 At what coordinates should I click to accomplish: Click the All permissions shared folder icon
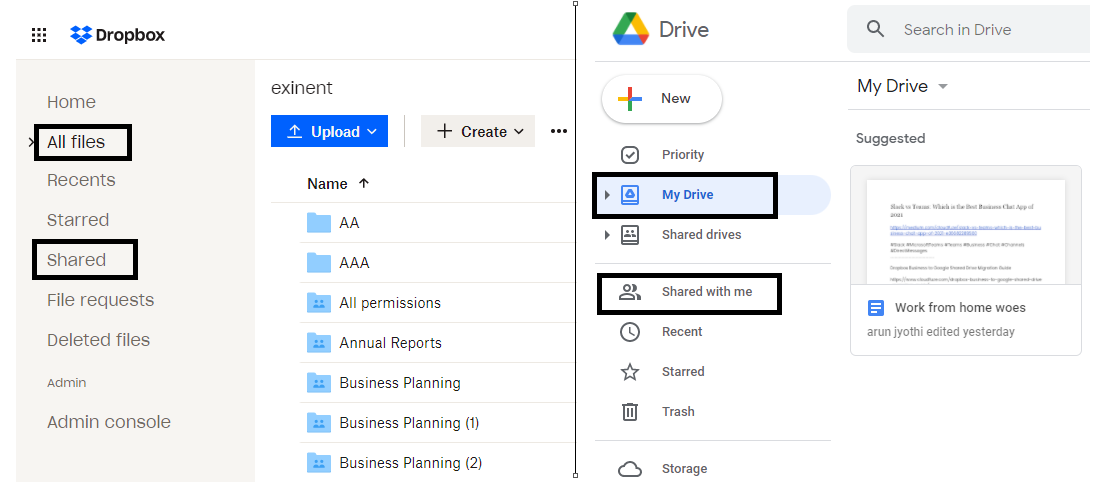pos(319,303)
